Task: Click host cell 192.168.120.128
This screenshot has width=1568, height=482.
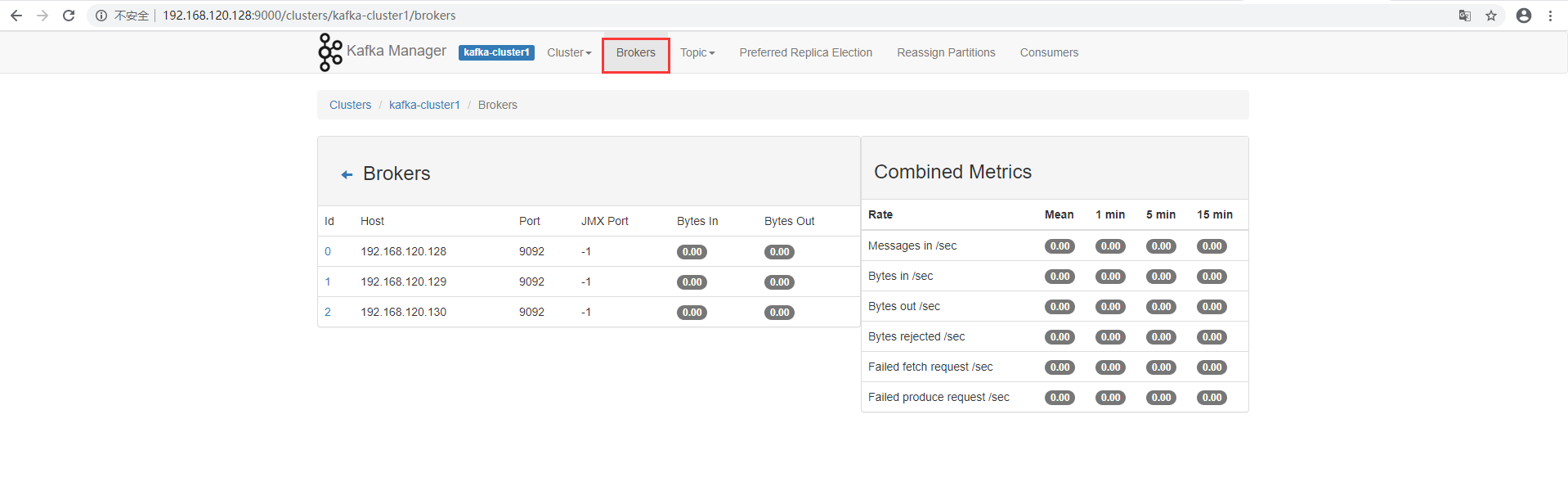Action: [404, 251]
